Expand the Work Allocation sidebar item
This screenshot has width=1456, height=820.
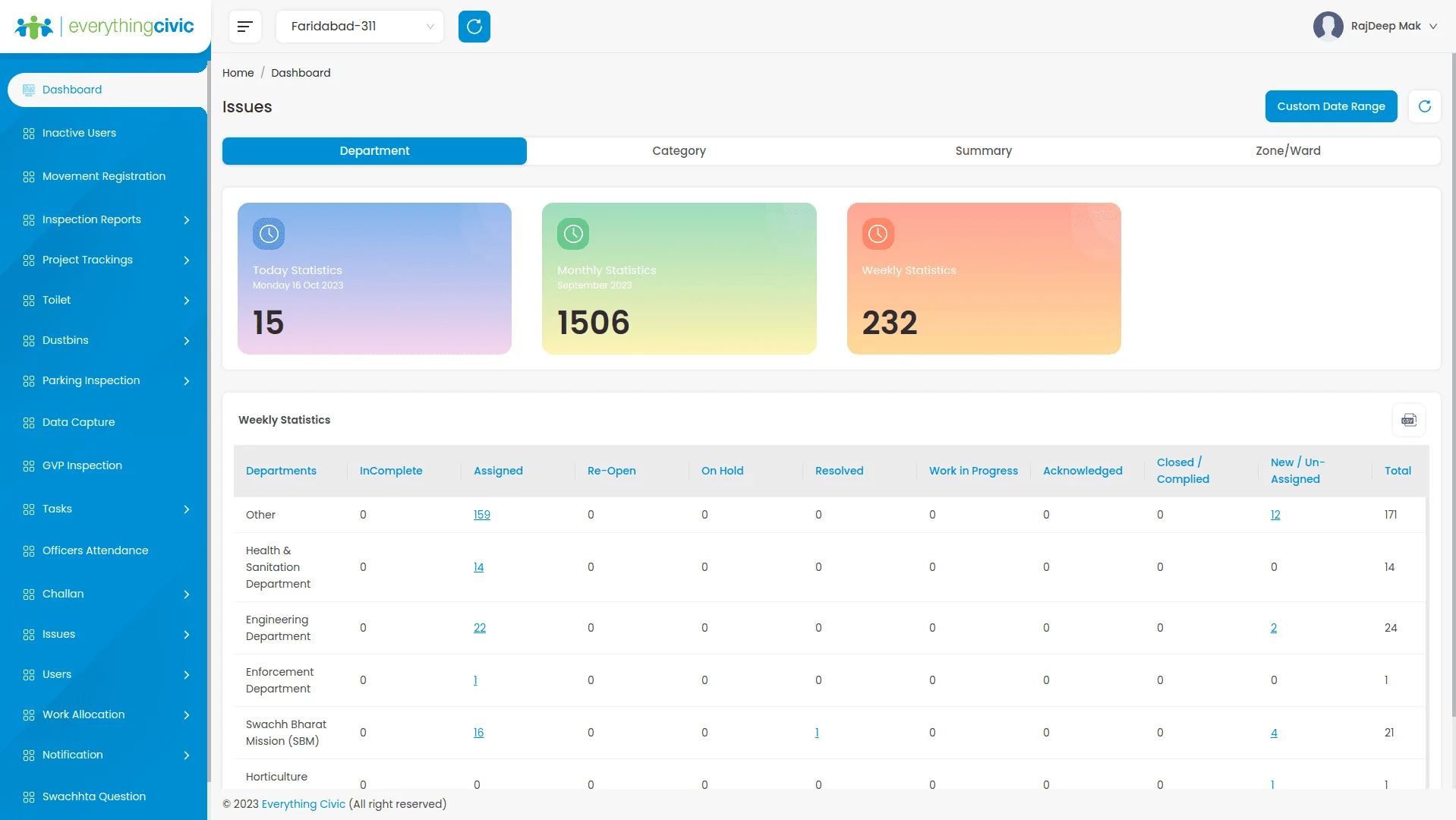[x=106, y=714]
